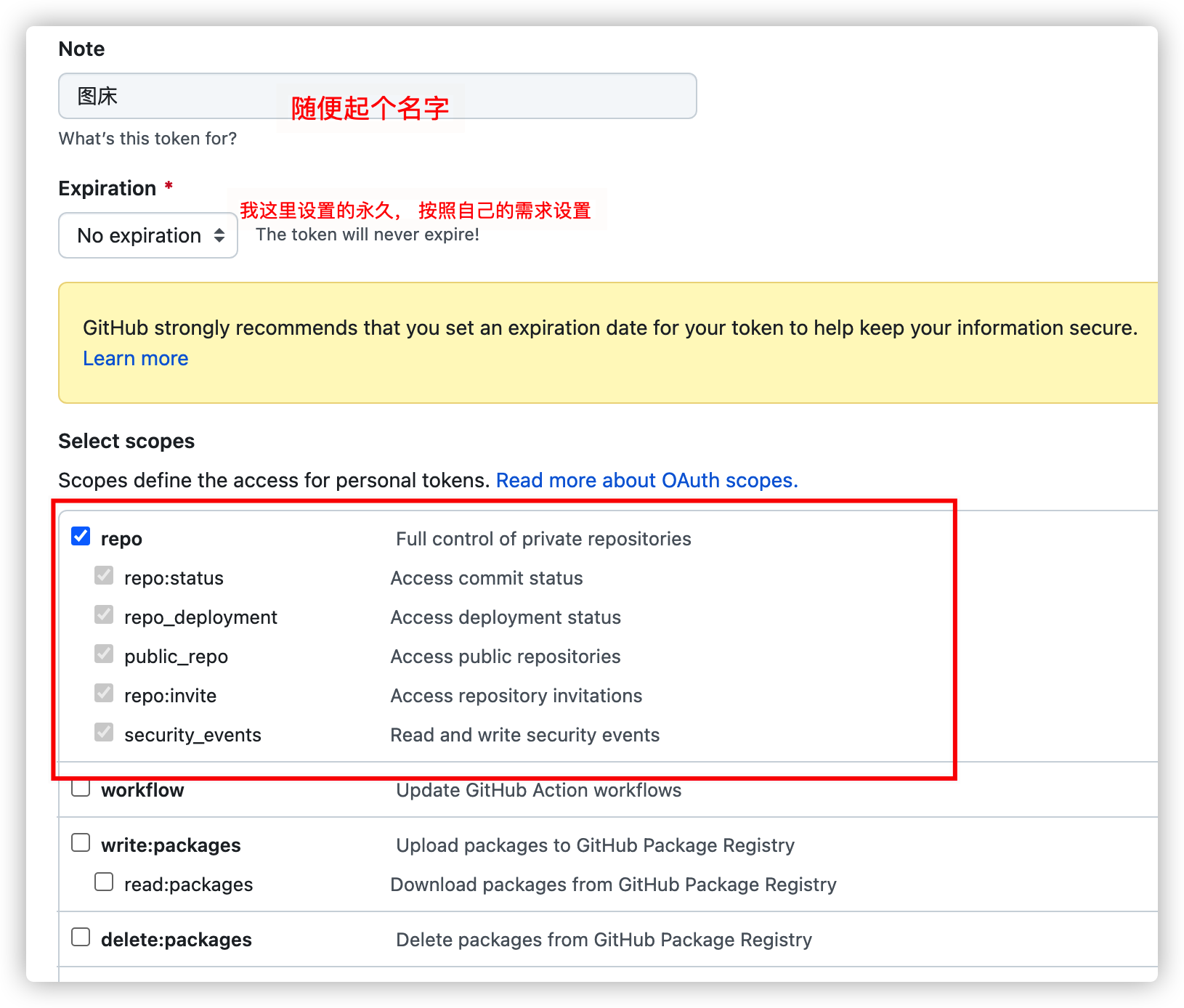Click the 'Access deployment status' text
The image size is (1184, 1008).
click(506, 617)
